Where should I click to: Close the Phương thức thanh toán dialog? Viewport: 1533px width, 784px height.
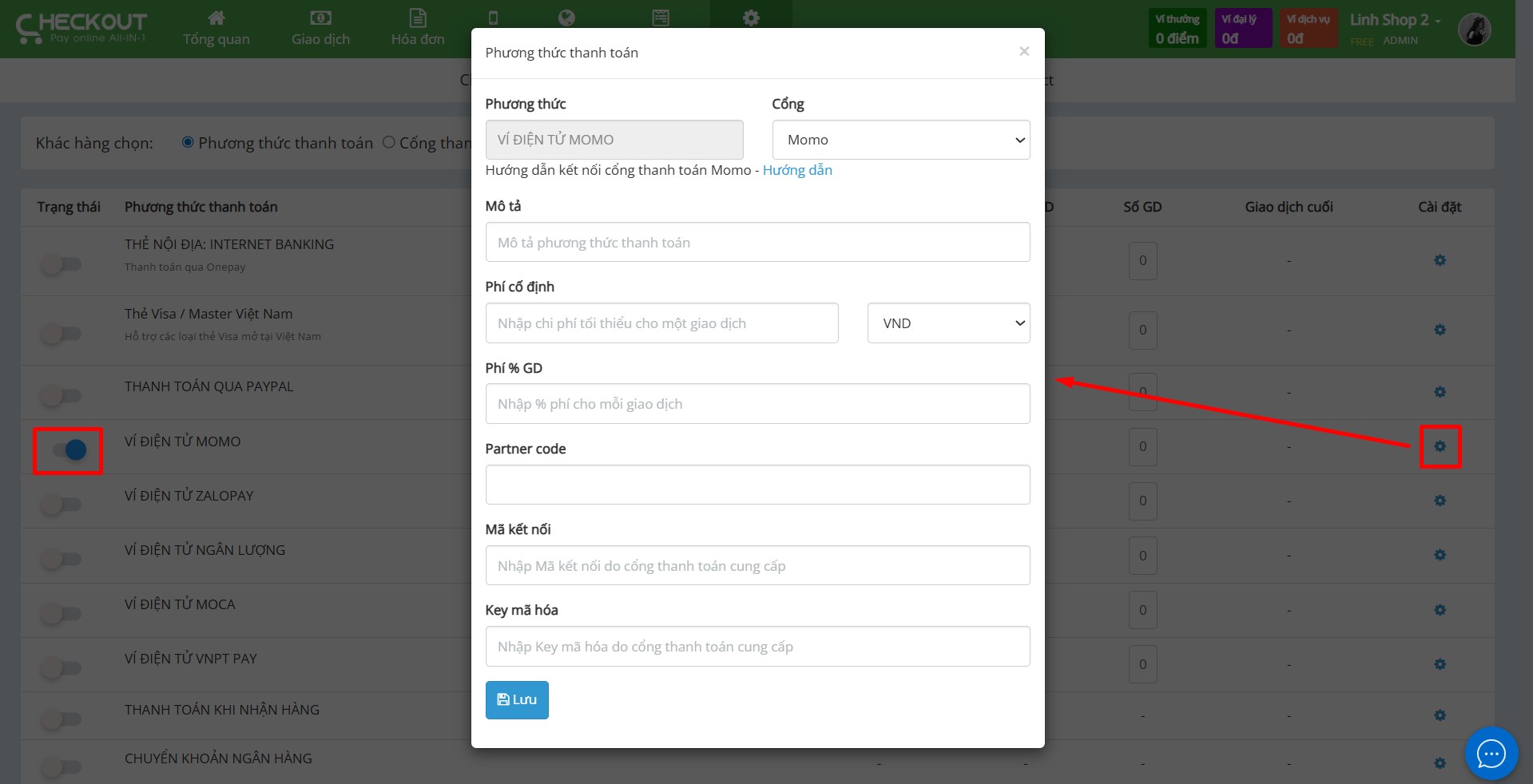(1023, 52)
